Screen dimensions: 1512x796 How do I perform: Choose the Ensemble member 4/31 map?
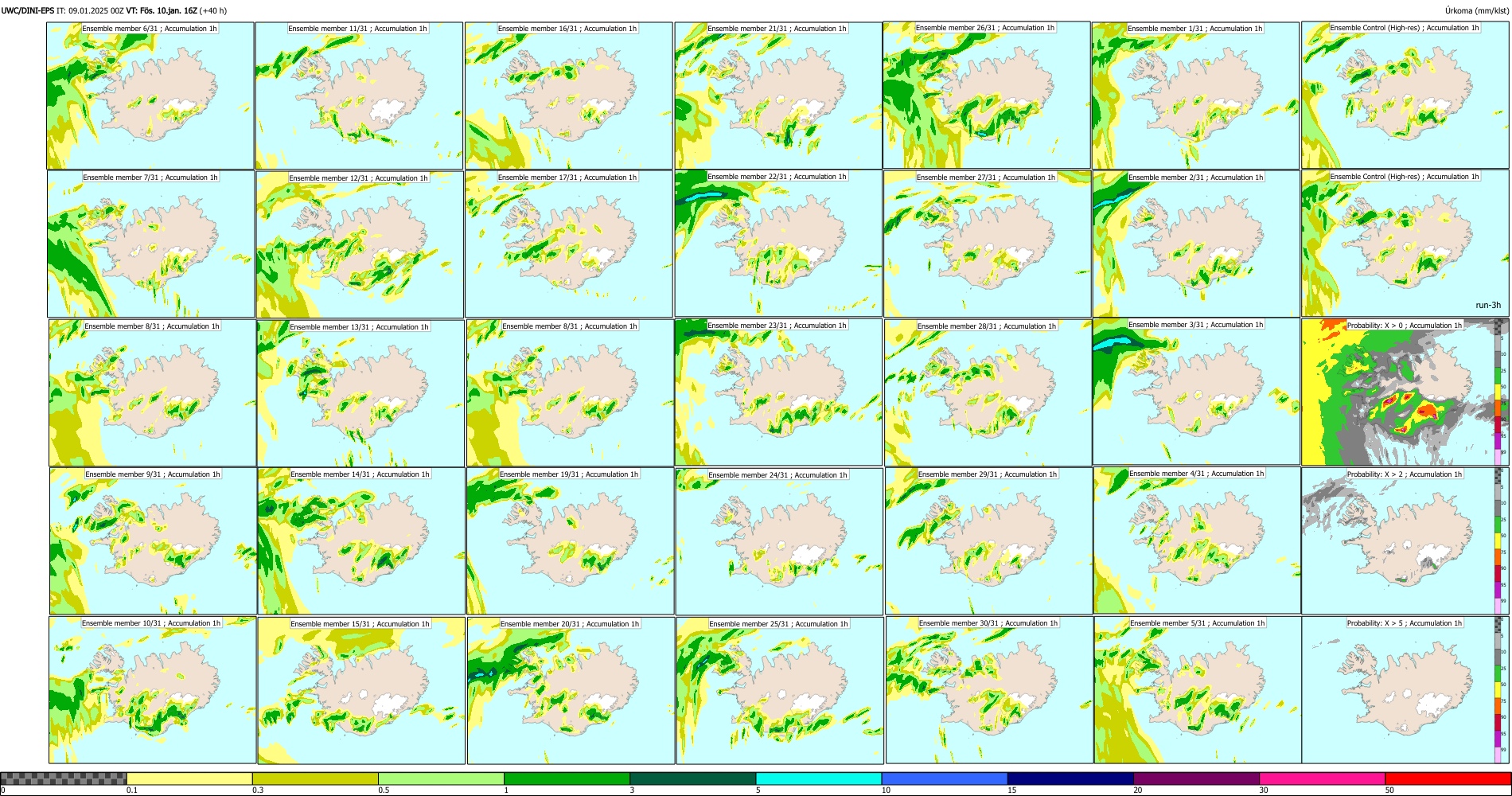[x=1197, y=540]
